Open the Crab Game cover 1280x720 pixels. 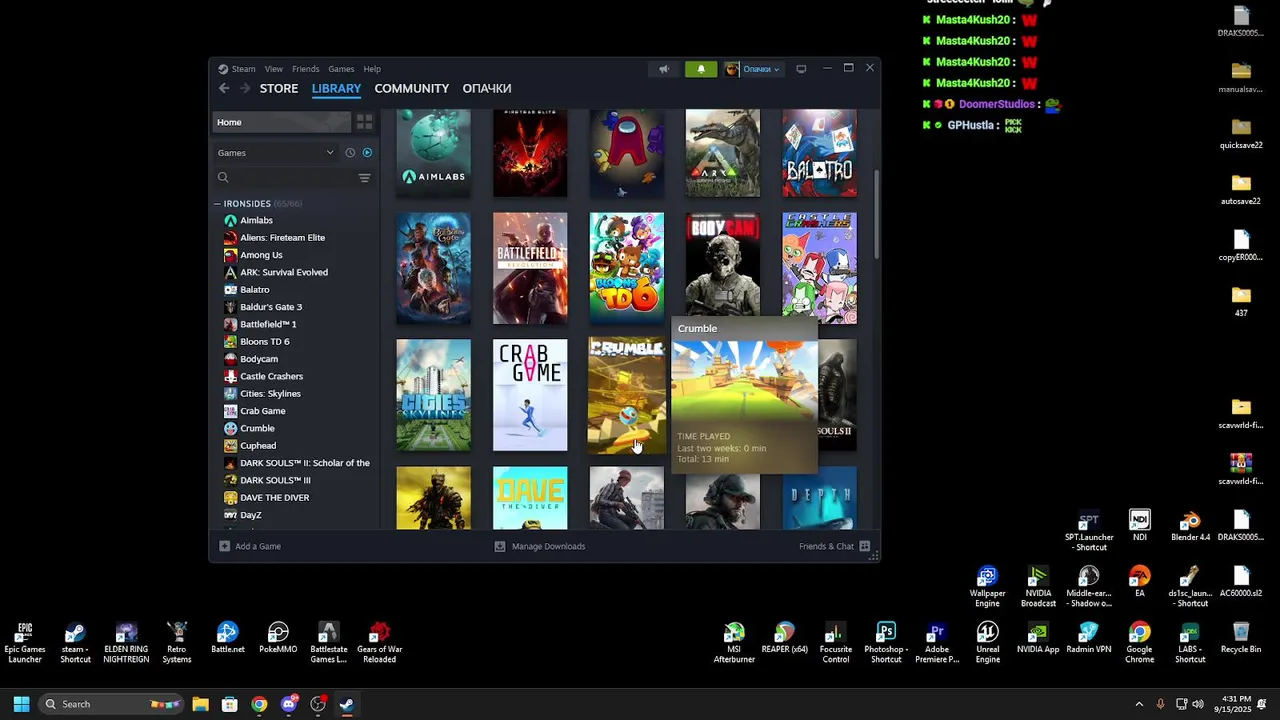point(530,395)
